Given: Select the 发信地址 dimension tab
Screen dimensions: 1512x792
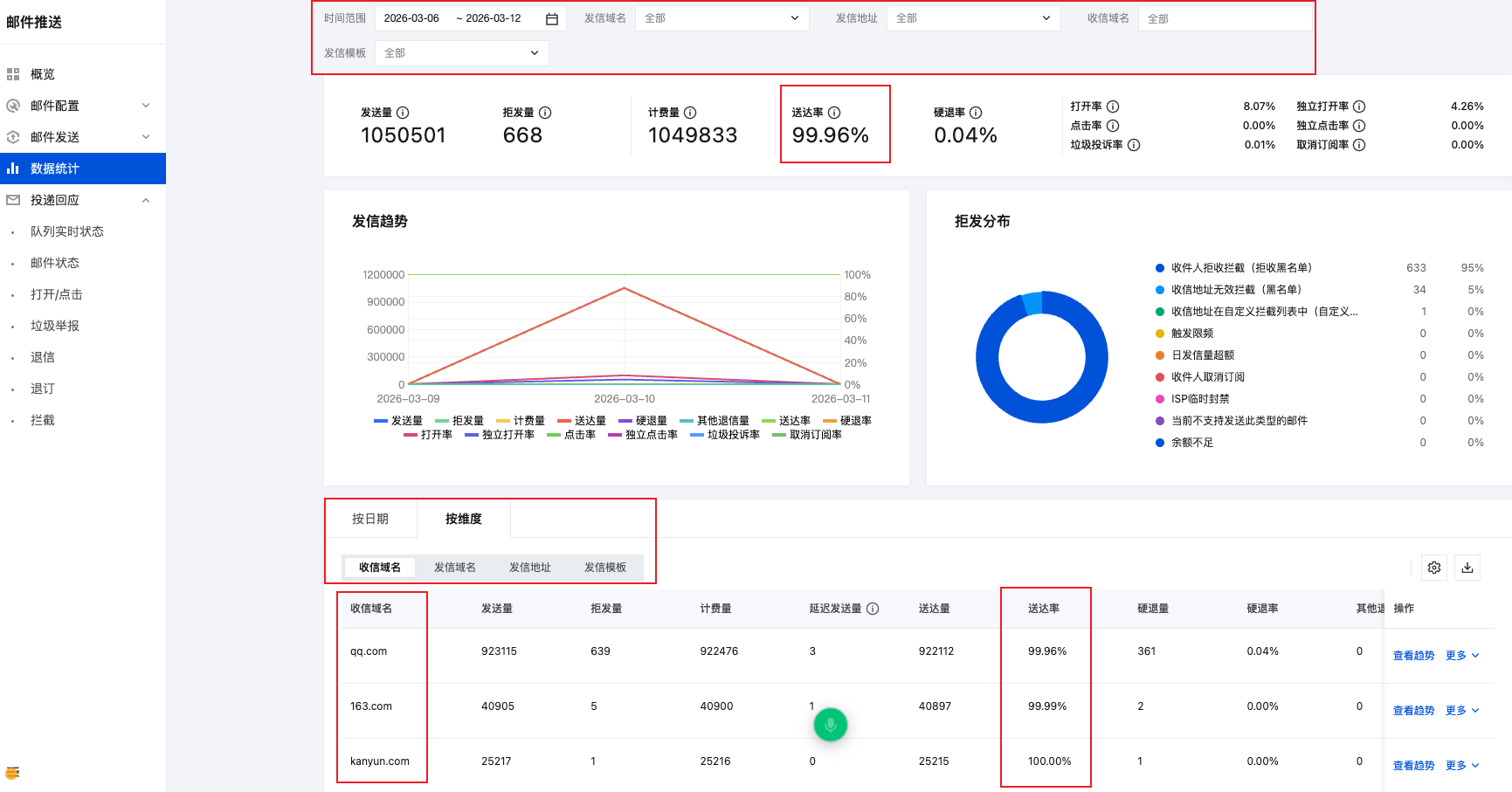Looking at the screenshot, I should pos(529,568).
